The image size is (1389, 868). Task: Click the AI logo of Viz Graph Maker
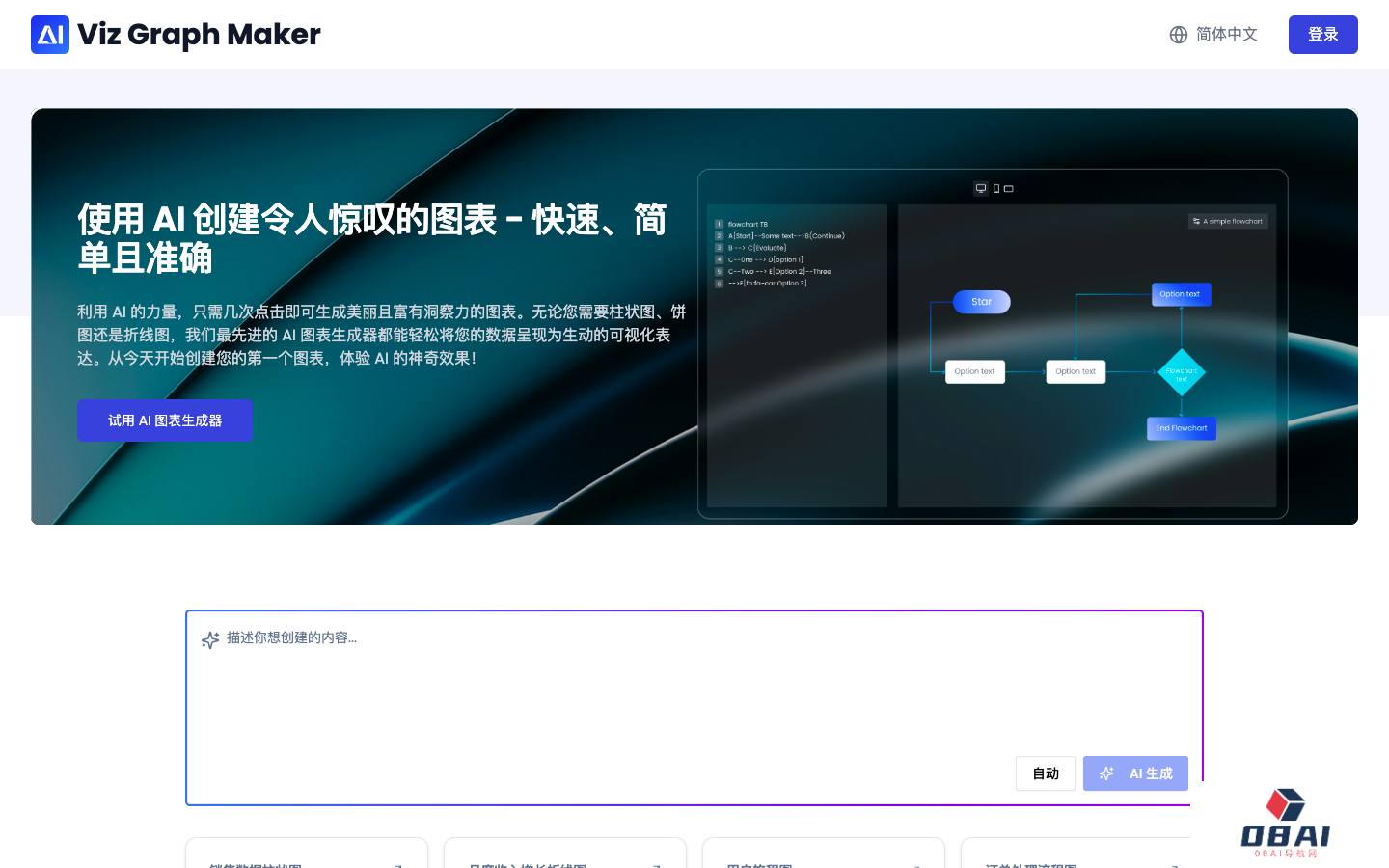50,35
